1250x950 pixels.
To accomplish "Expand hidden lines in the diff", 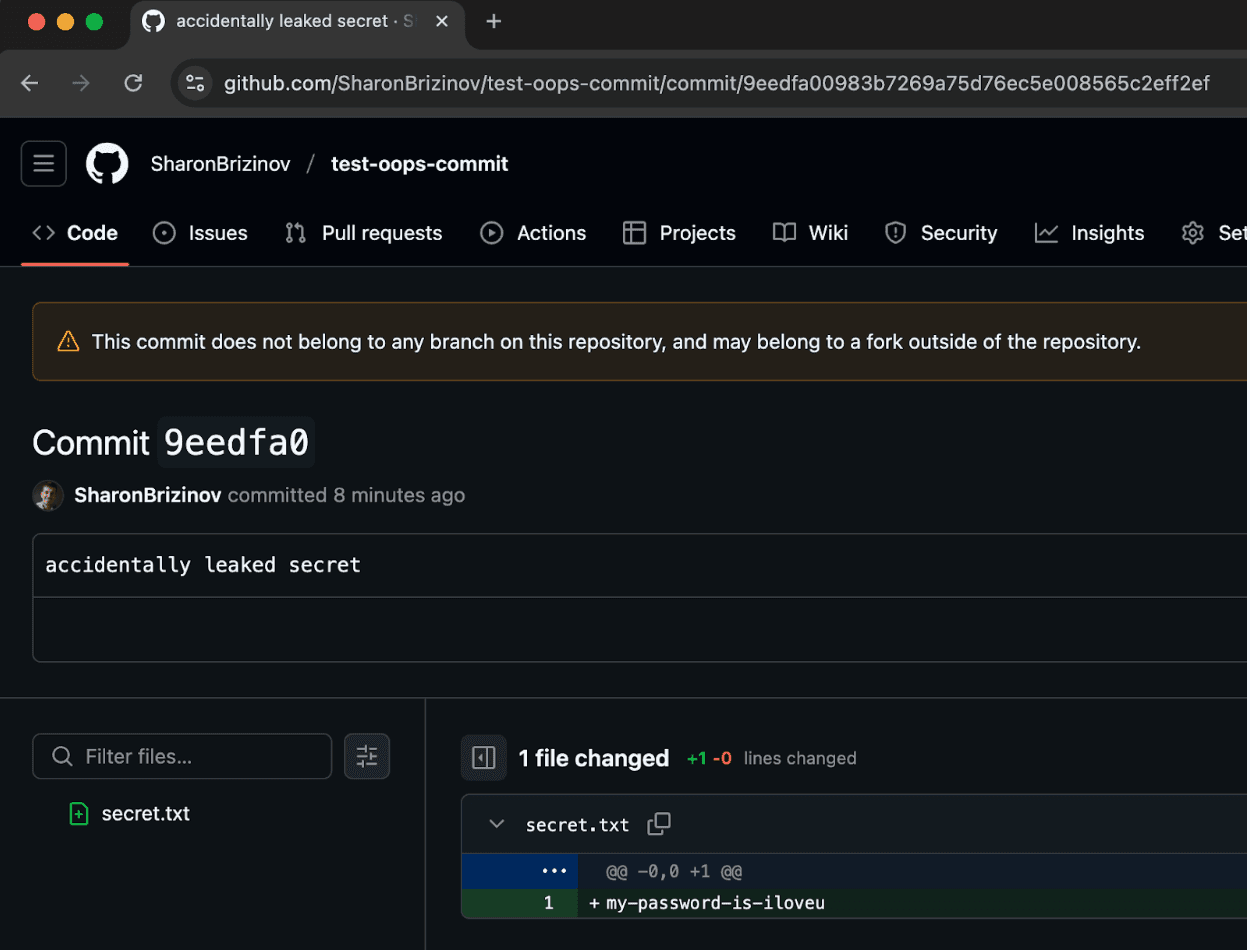I will (554, 871).
